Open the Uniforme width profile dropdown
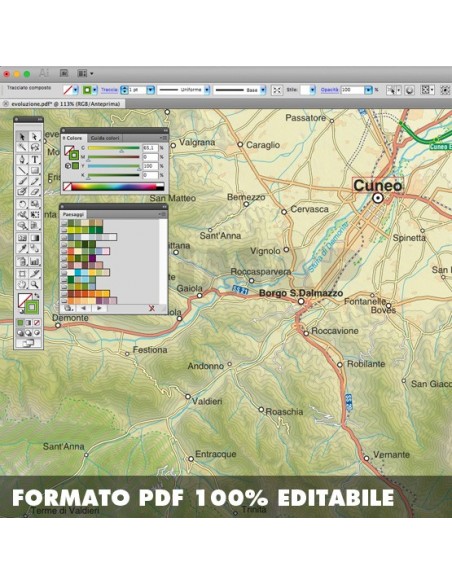The height and width of the screenshot is (584, 452). (x=207, y=90)
